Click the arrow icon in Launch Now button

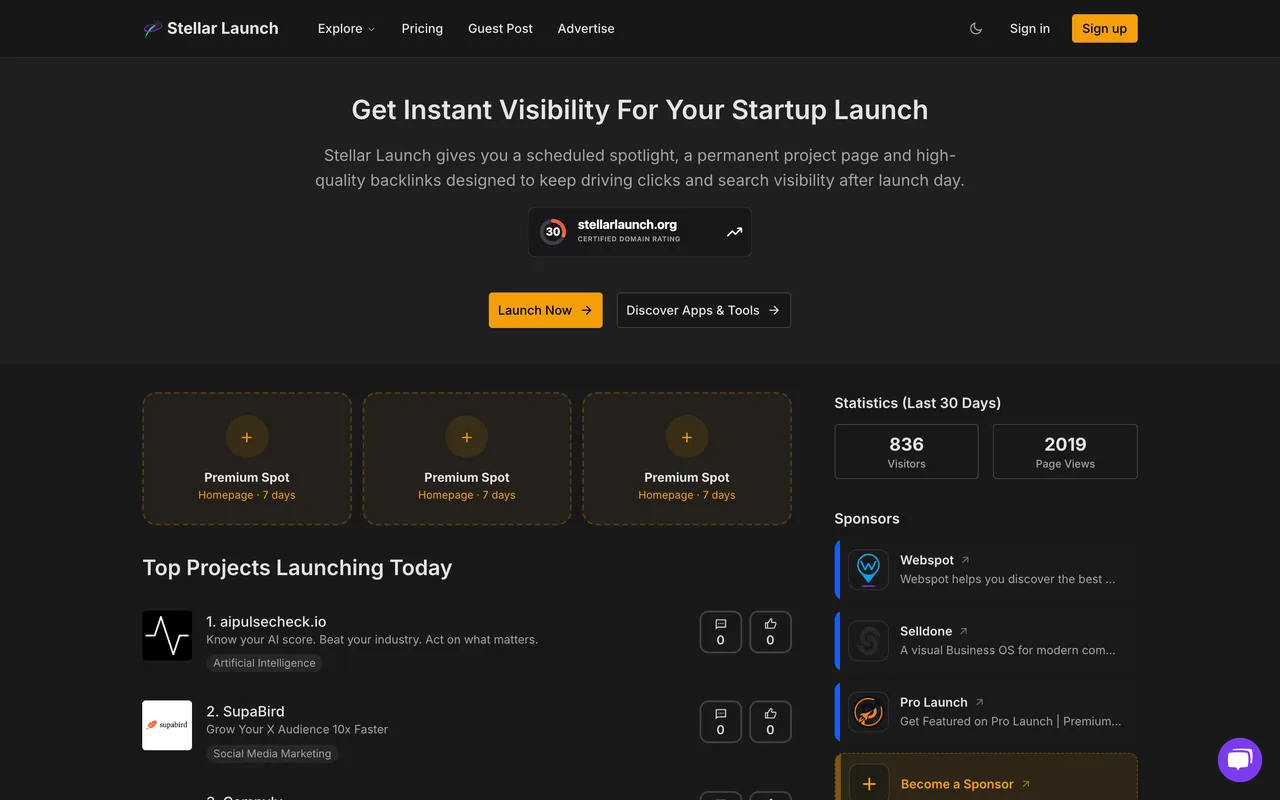coord(586,310)
